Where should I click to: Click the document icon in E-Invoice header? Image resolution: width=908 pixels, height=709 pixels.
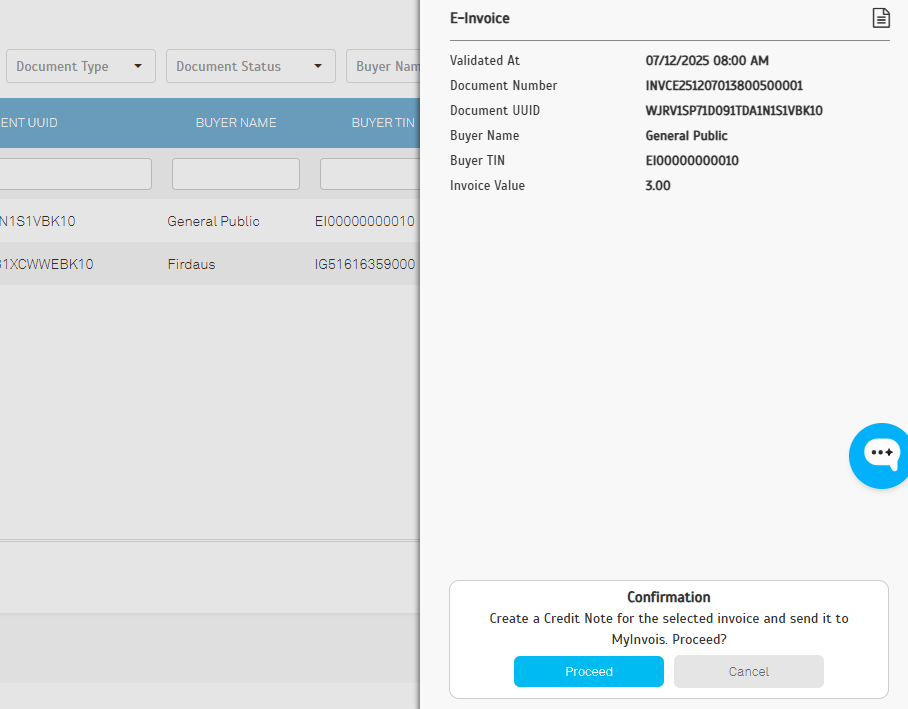click(880, 18)
